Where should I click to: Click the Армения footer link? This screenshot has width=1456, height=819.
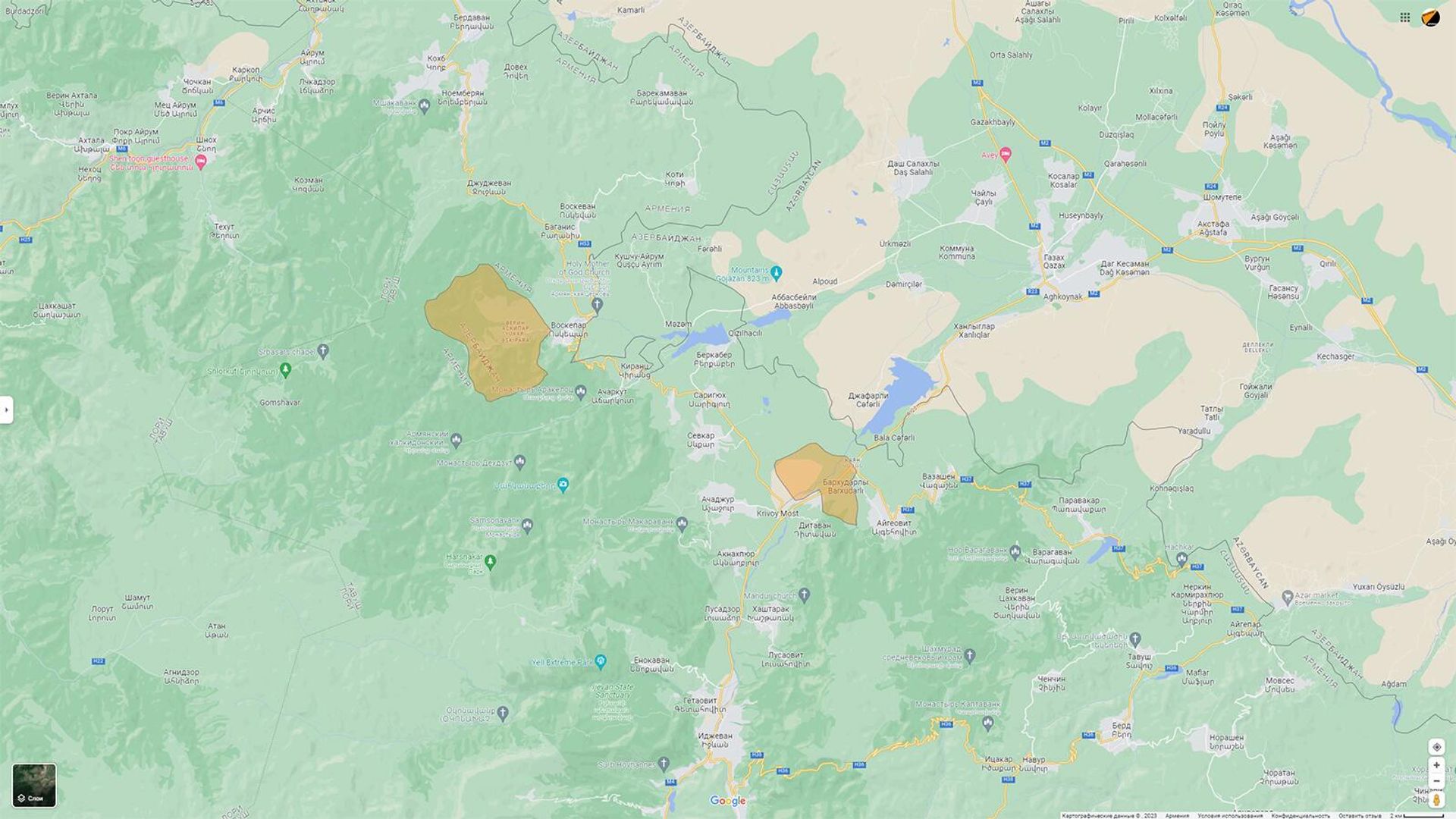1177,815
